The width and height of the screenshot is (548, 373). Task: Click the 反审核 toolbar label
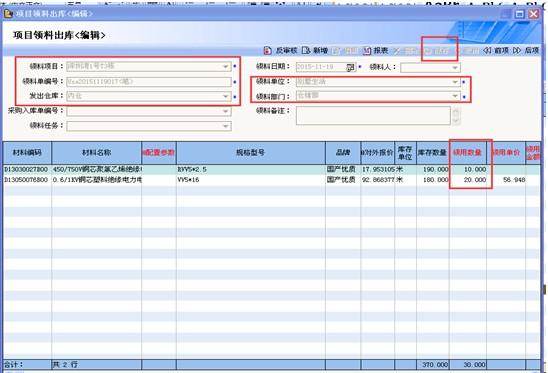[x=286, y=51]
